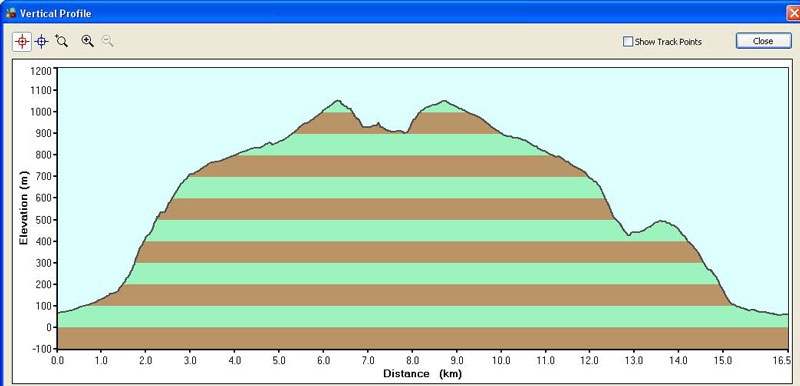Select the red crosshair pointer tool
Screen dimensions: 800x386
pyautogui.click(x=21, y=41)
